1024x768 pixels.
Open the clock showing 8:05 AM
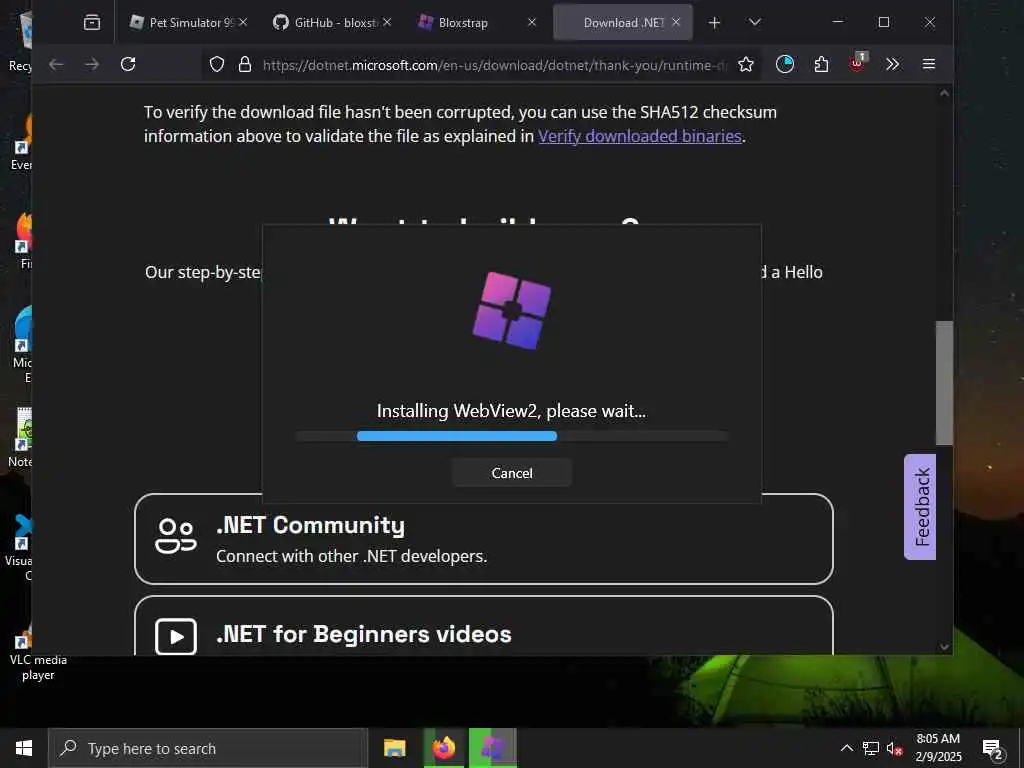[938, 748]
